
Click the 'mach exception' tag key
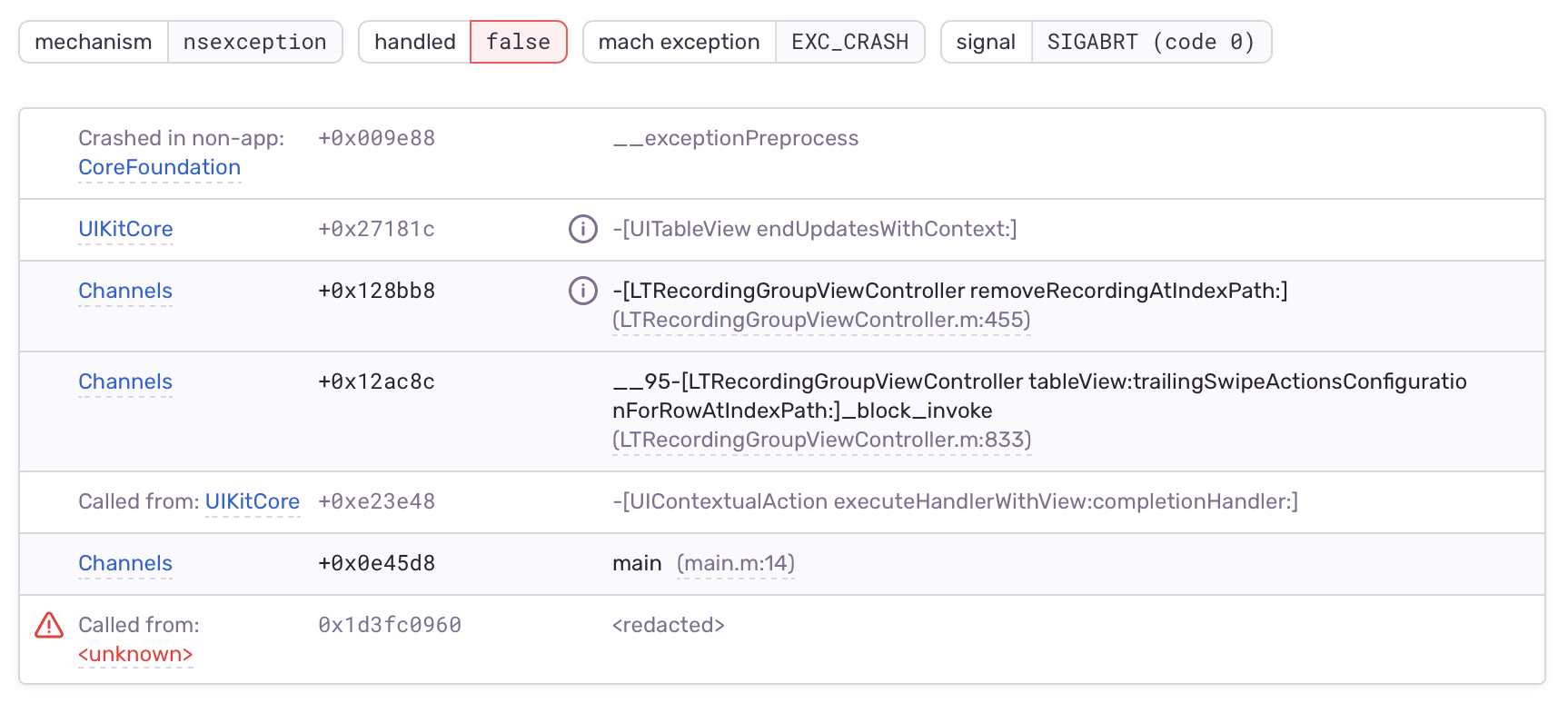[679, 42]
